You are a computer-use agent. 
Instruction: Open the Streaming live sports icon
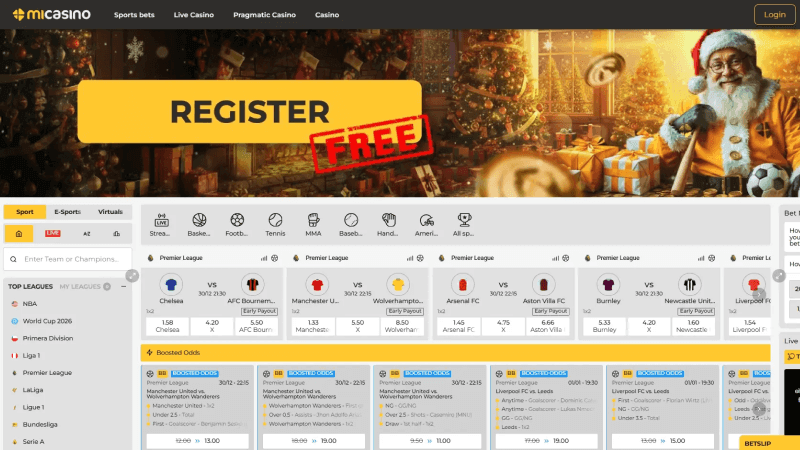tap(161, 224)
